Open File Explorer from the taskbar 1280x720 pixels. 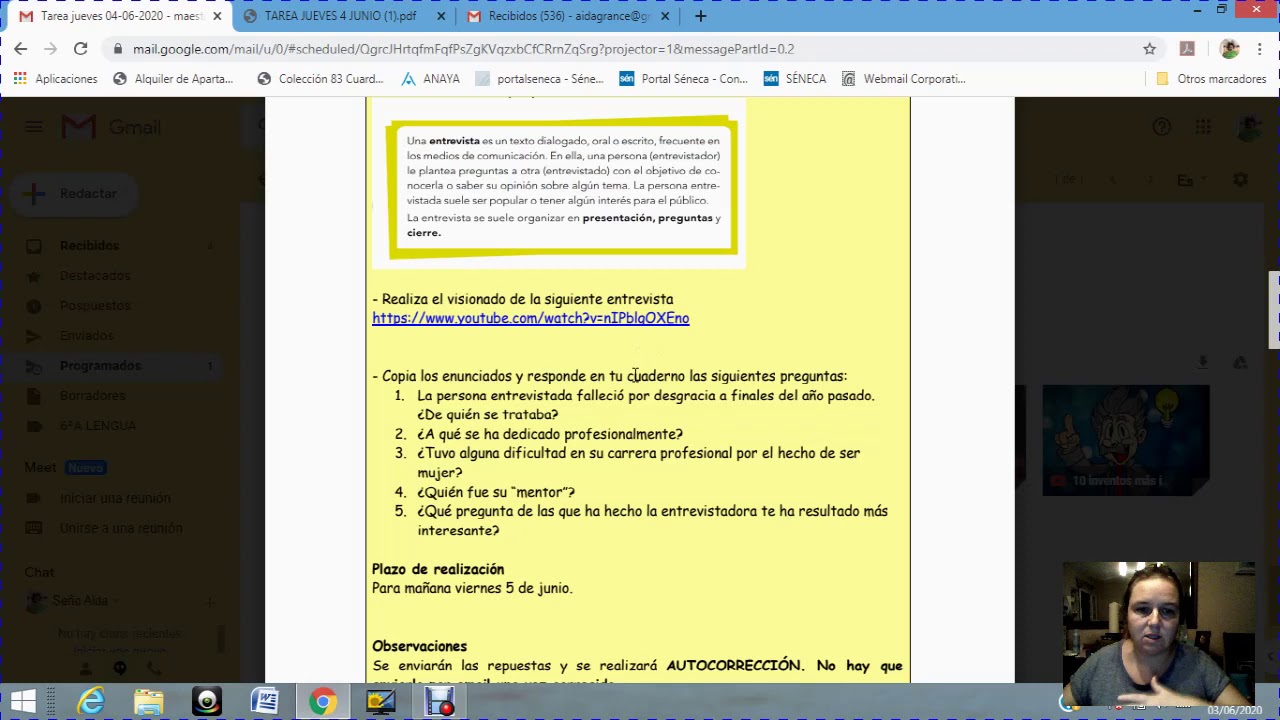149,702
